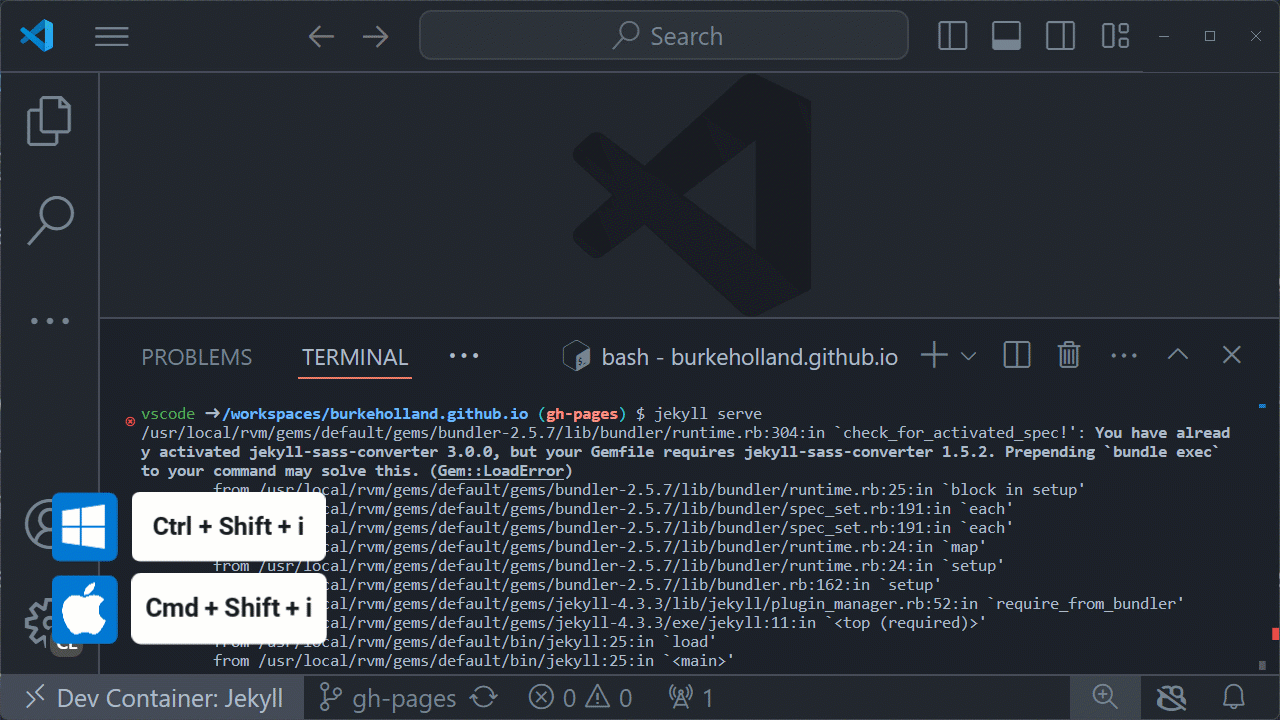Toggle the secondary sidebar visibility
Screen dimensions: 1280x720
click(x=1060, y=35)
